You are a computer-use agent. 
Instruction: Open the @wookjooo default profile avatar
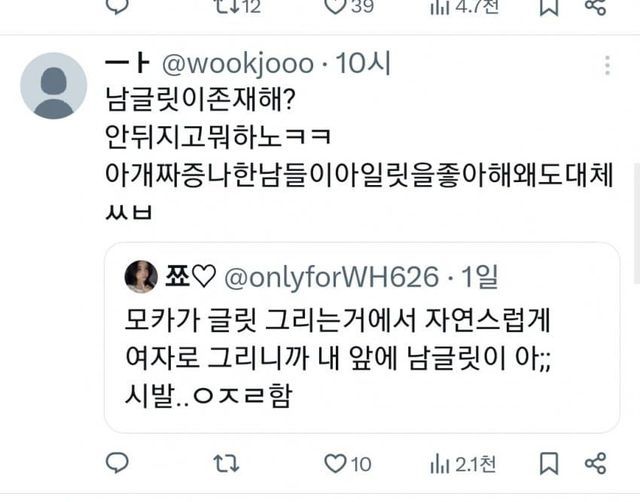pos(53,85)
